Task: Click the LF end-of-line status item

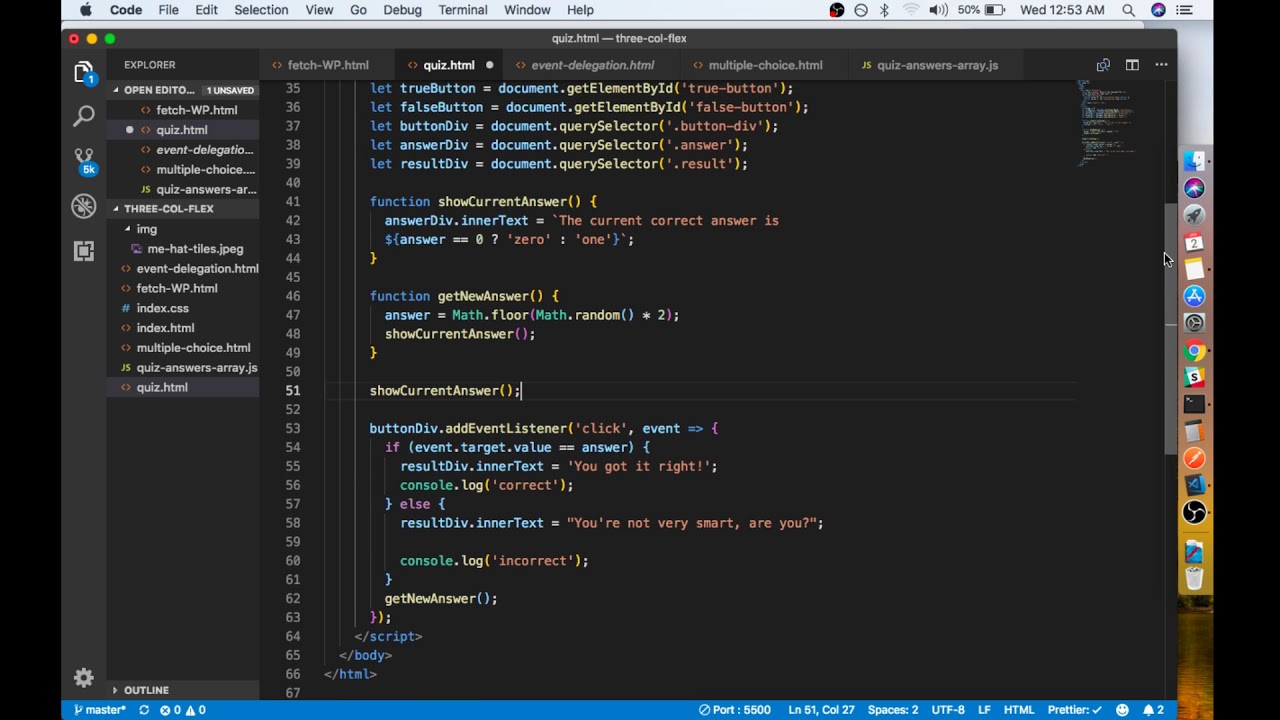Action: (x=984, y=710)
